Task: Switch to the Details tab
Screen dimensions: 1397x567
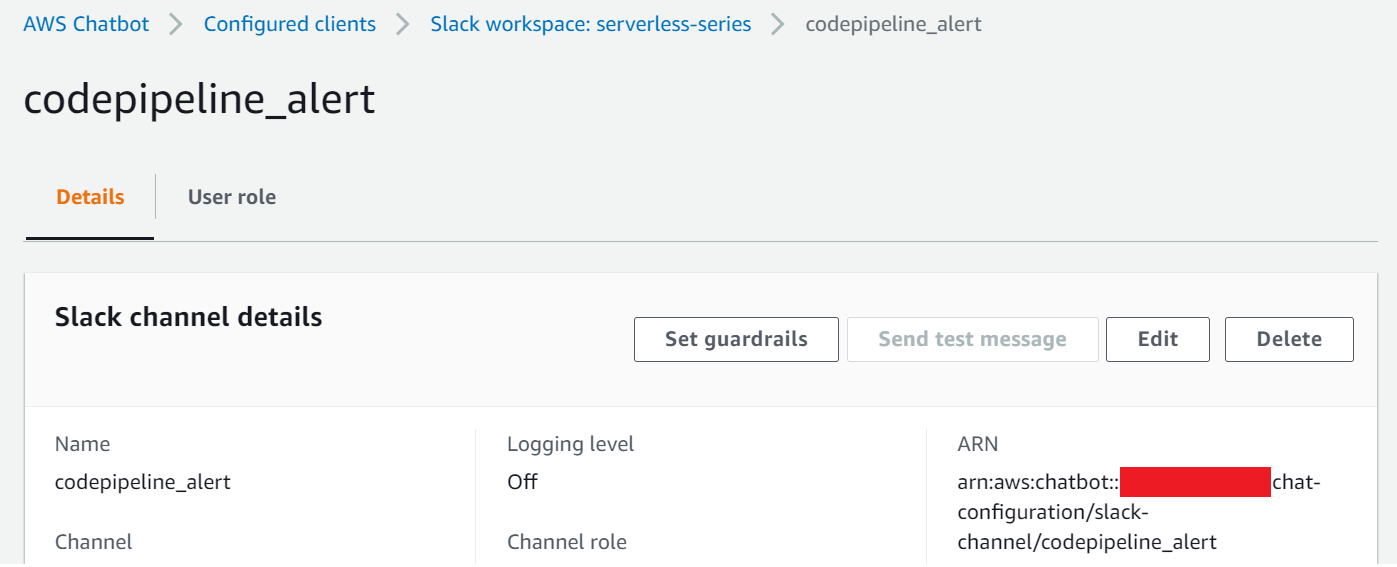Action: (x=90, y=197)
